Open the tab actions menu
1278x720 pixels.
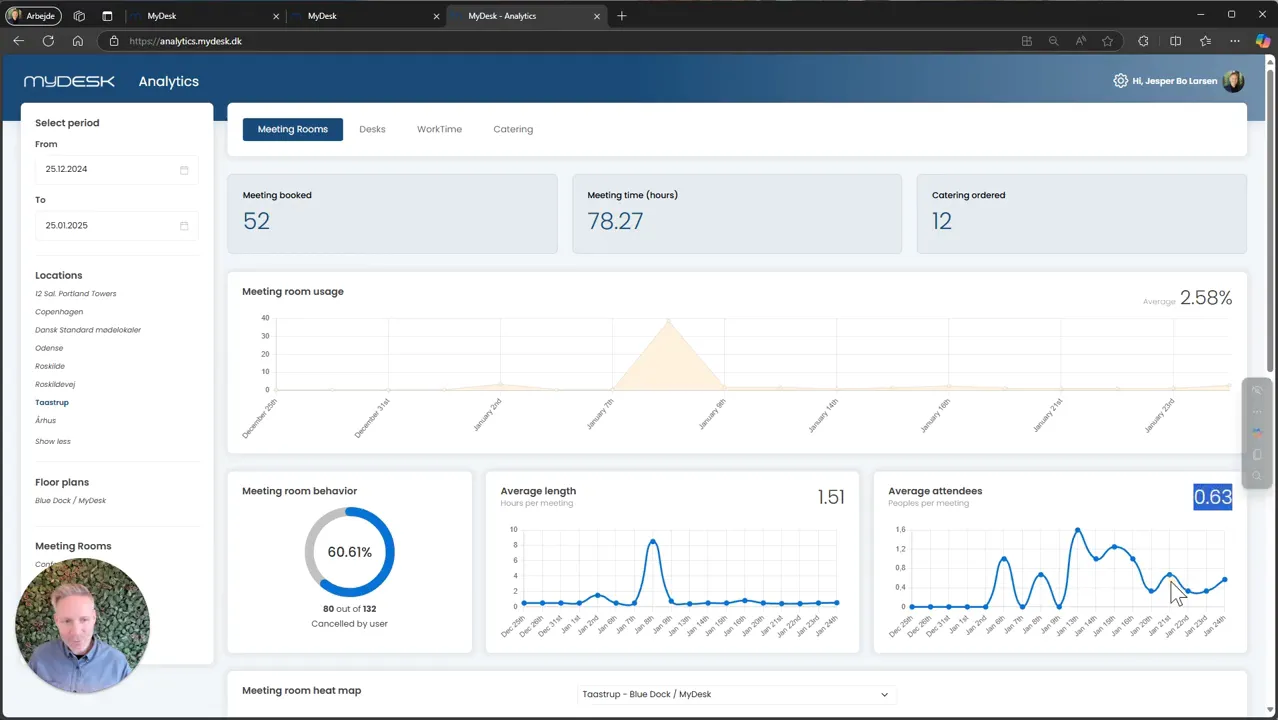click(x=107, y=16)
